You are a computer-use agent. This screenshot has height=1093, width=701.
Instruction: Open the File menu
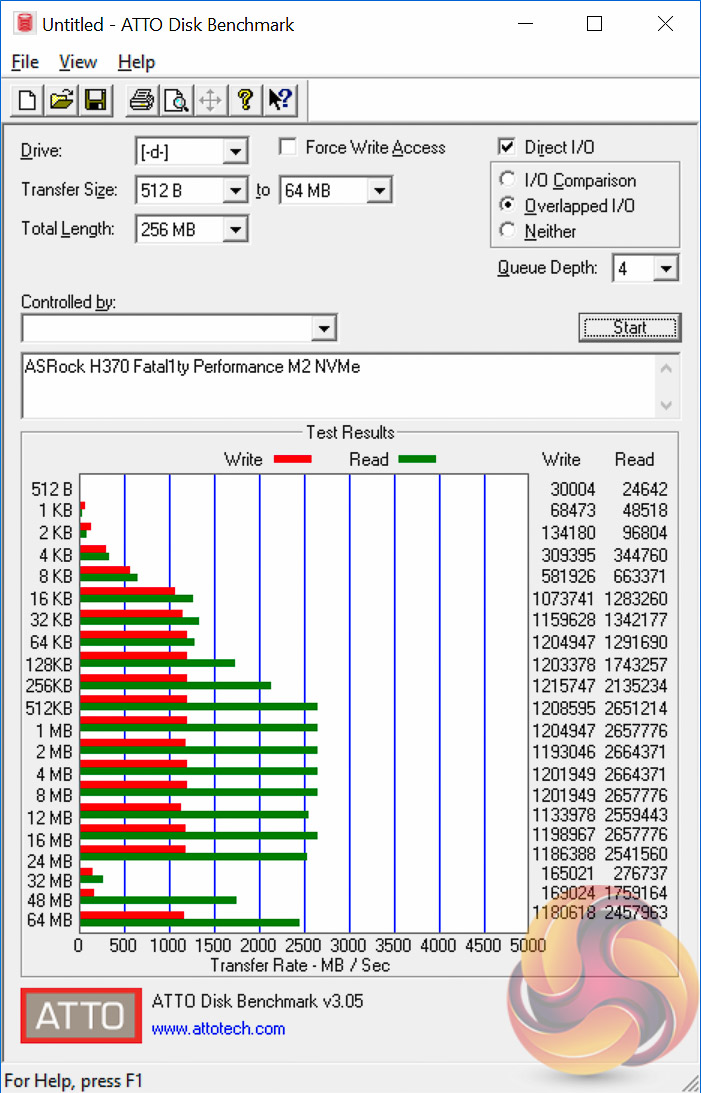[25, 62]
